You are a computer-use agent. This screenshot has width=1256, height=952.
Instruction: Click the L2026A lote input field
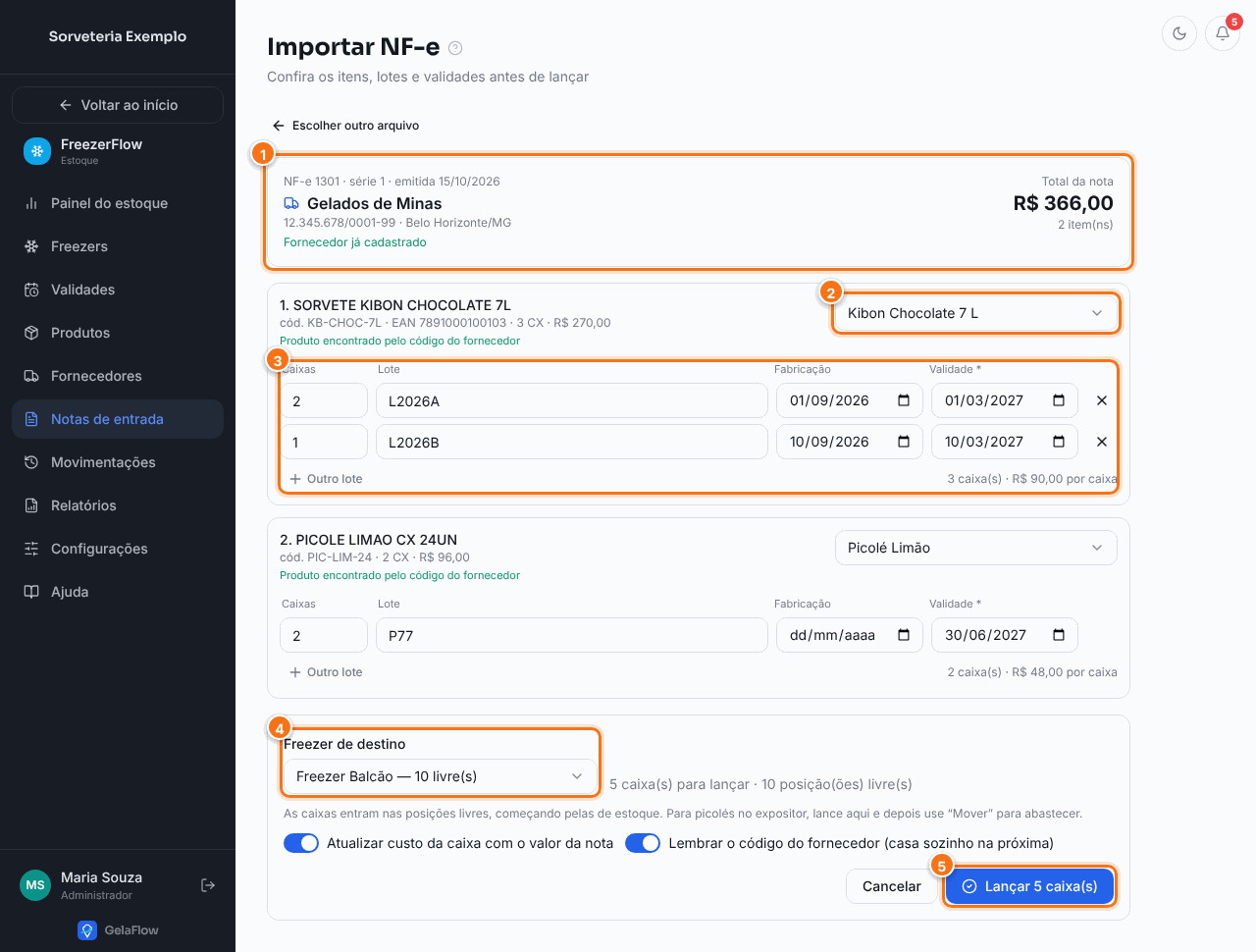tap(572, 400)
